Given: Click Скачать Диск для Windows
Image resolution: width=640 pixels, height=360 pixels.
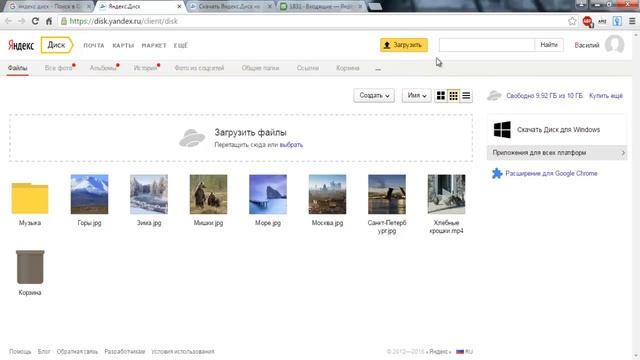Looking at the screenshot, I should [x=558, y=130].
